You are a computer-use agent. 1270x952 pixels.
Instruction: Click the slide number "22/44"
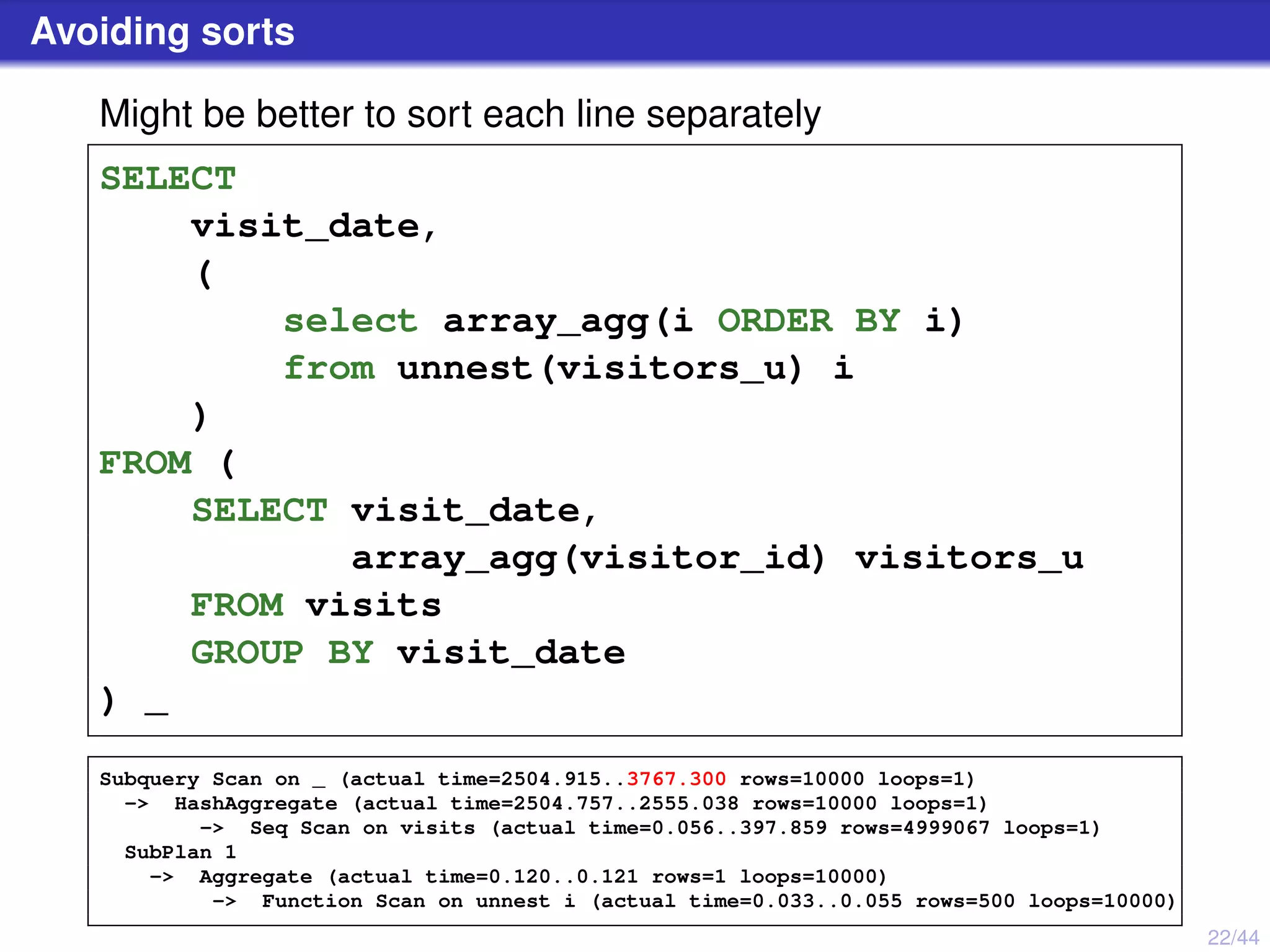1233,937
